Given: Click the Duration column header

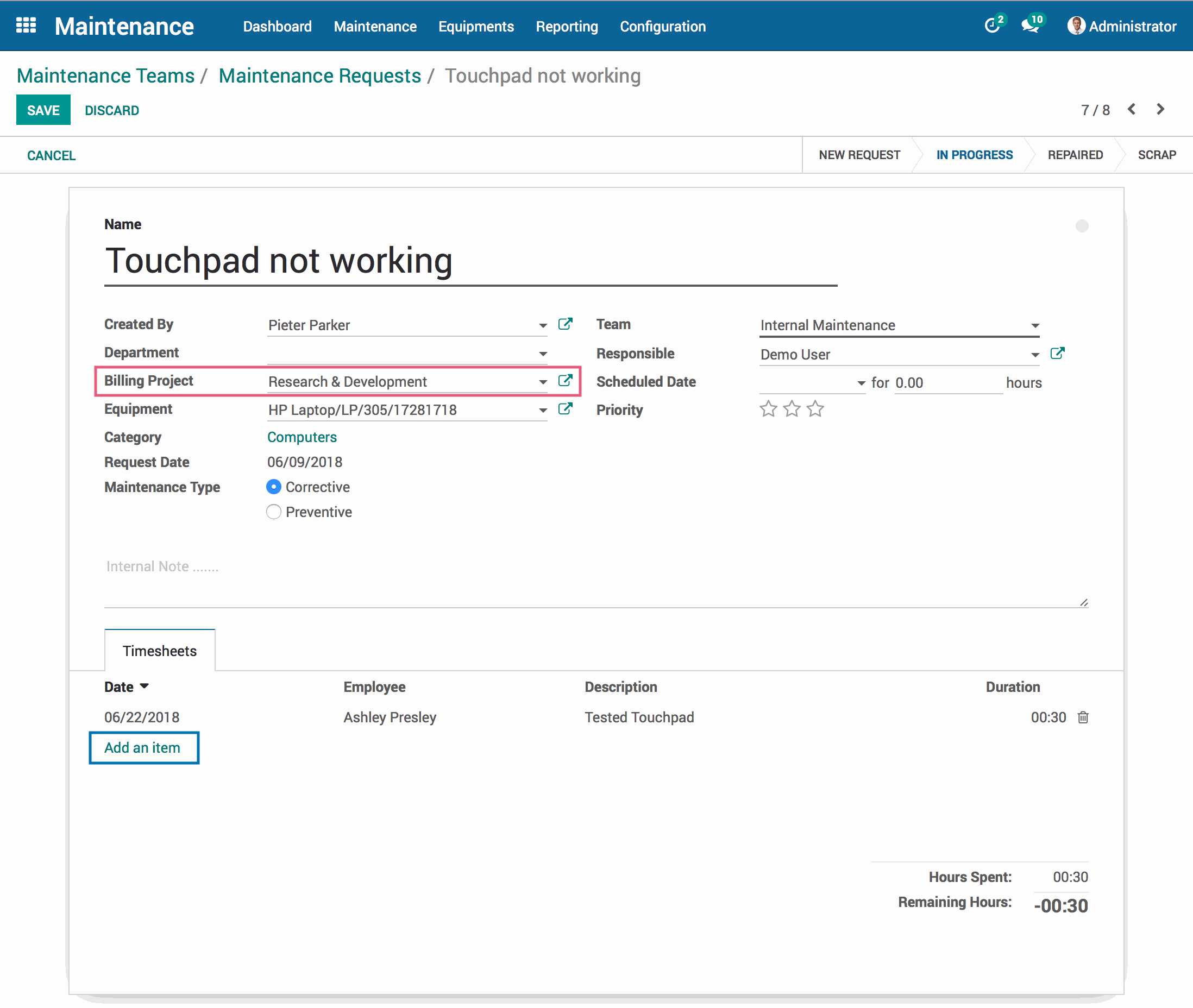Looking at the screenshot, I should [x=1012, y=687].
